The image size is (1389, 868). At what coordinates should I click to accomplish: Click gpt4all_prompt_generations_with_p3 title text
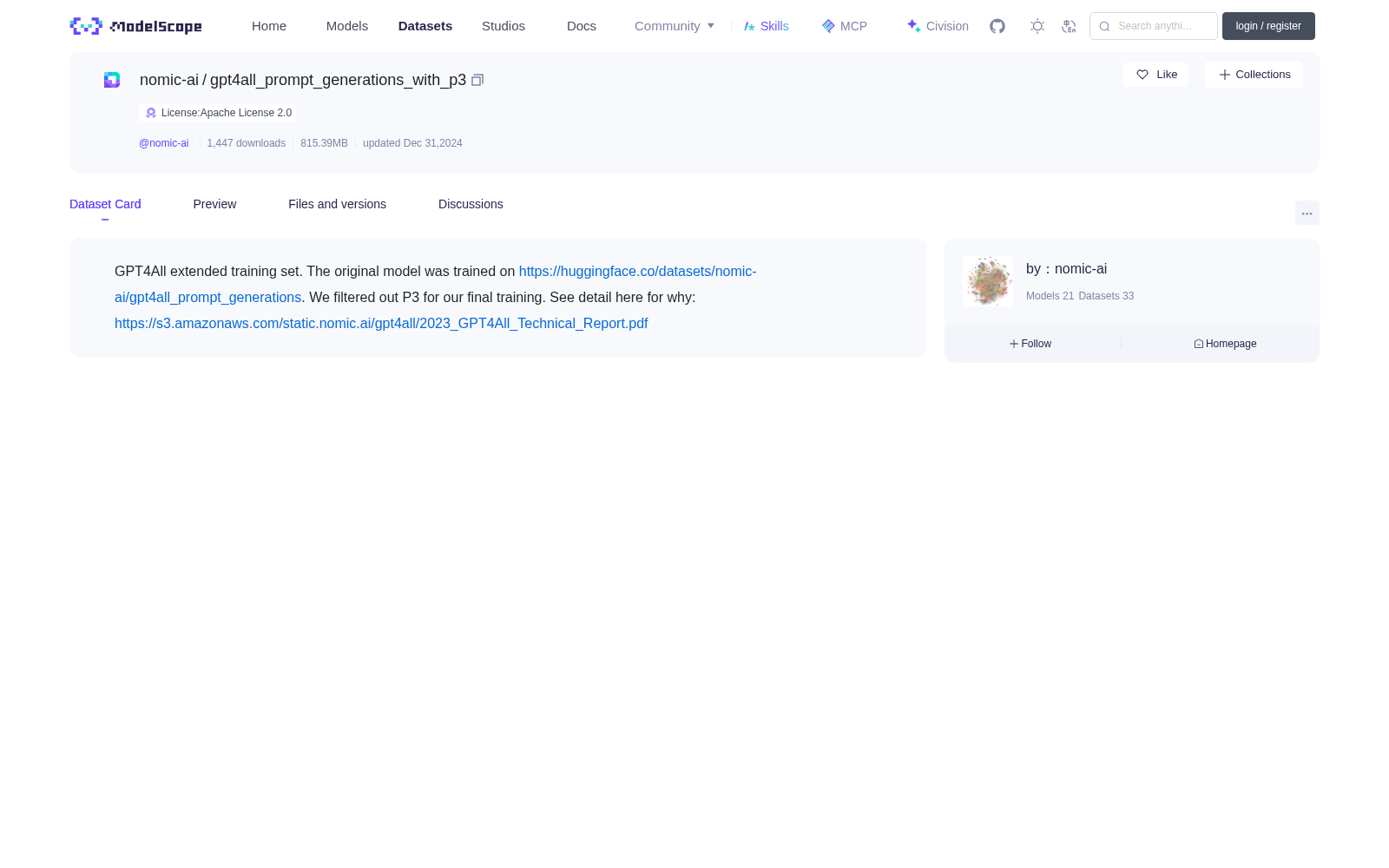[338, 80]
